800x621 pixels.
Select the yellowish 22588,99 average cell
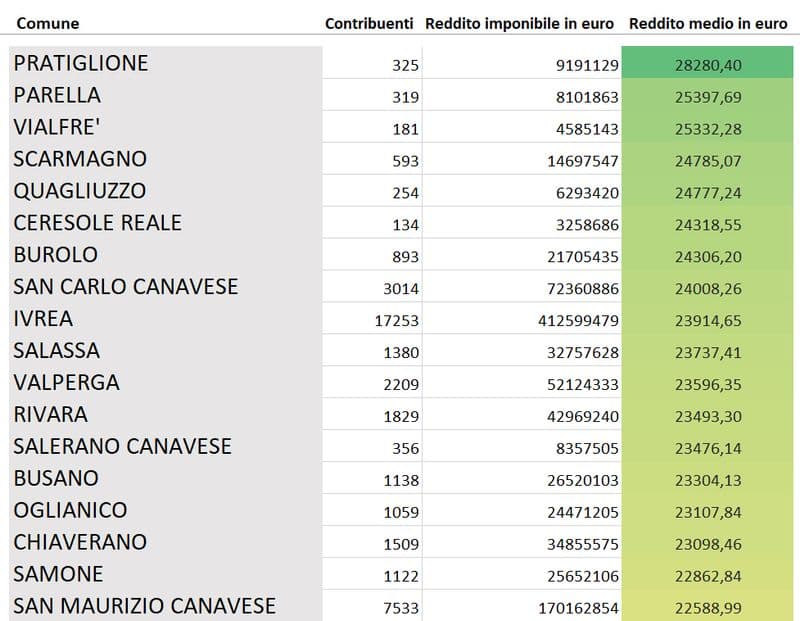click(x=708, y=608)
